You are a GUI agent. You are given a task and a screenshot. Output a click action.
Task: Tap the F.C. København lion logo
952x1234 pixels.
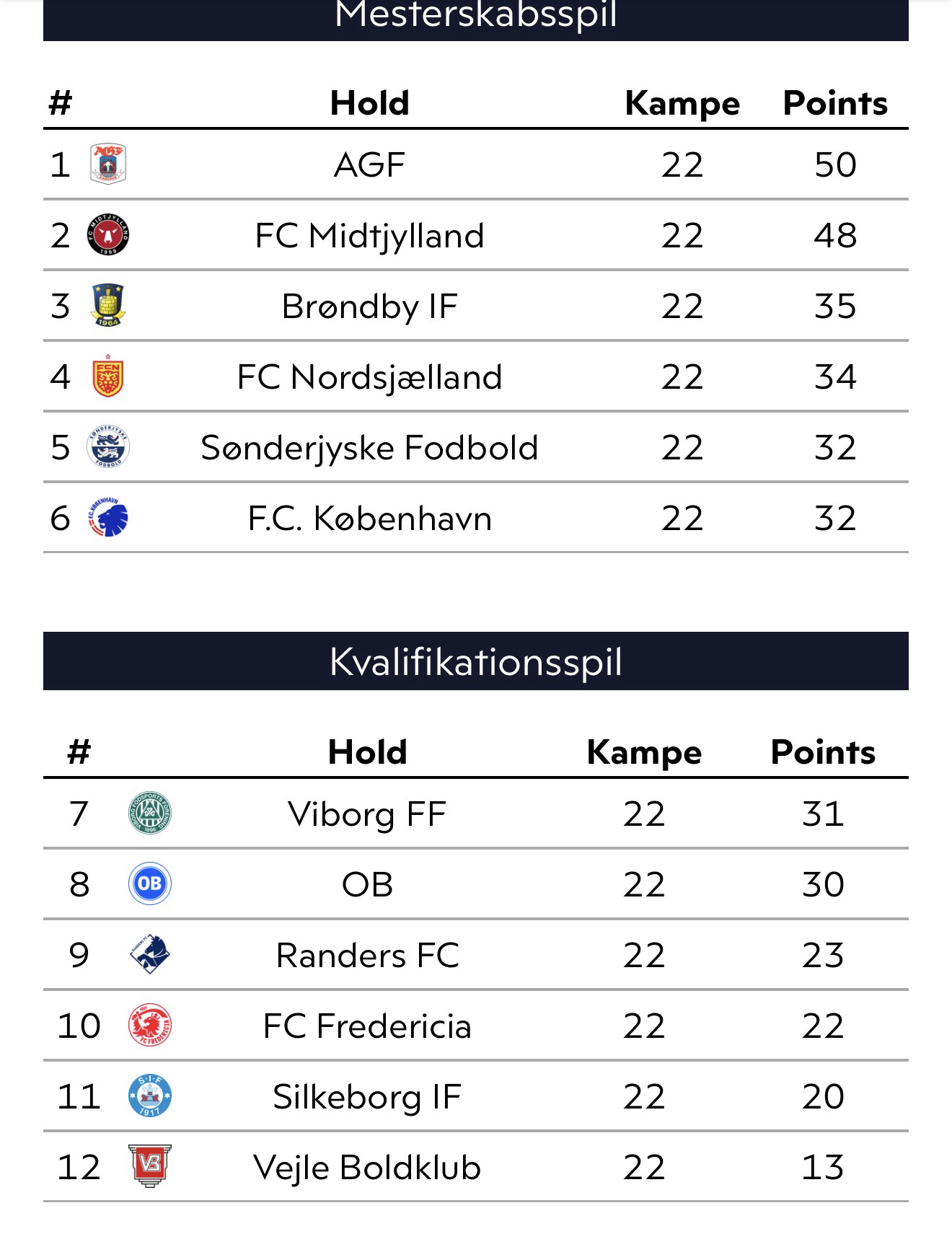(108, 517)
